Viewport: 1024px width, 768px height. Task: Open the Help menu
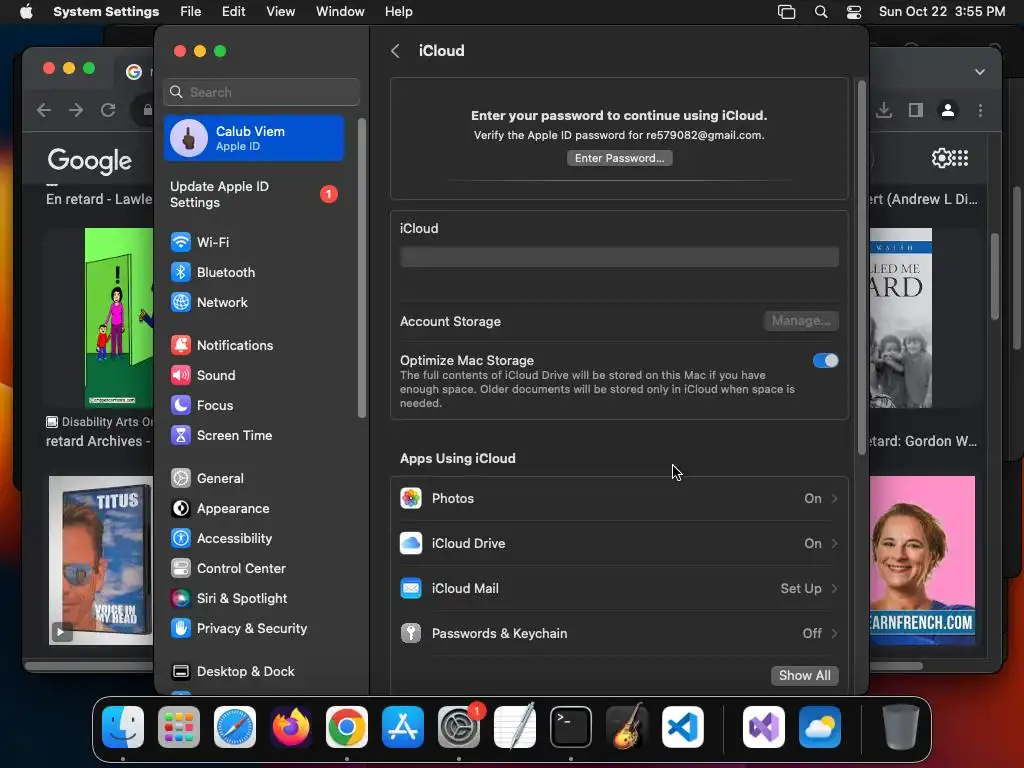click(398, 12)
